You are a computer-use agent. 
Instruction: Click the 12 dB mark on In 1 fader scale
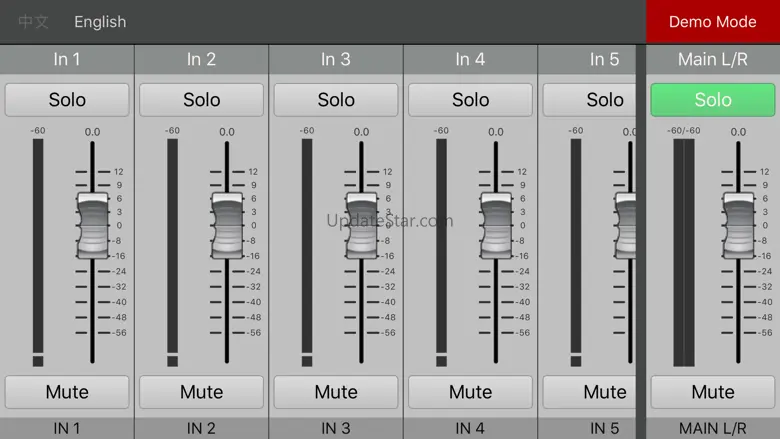(118, 172)
